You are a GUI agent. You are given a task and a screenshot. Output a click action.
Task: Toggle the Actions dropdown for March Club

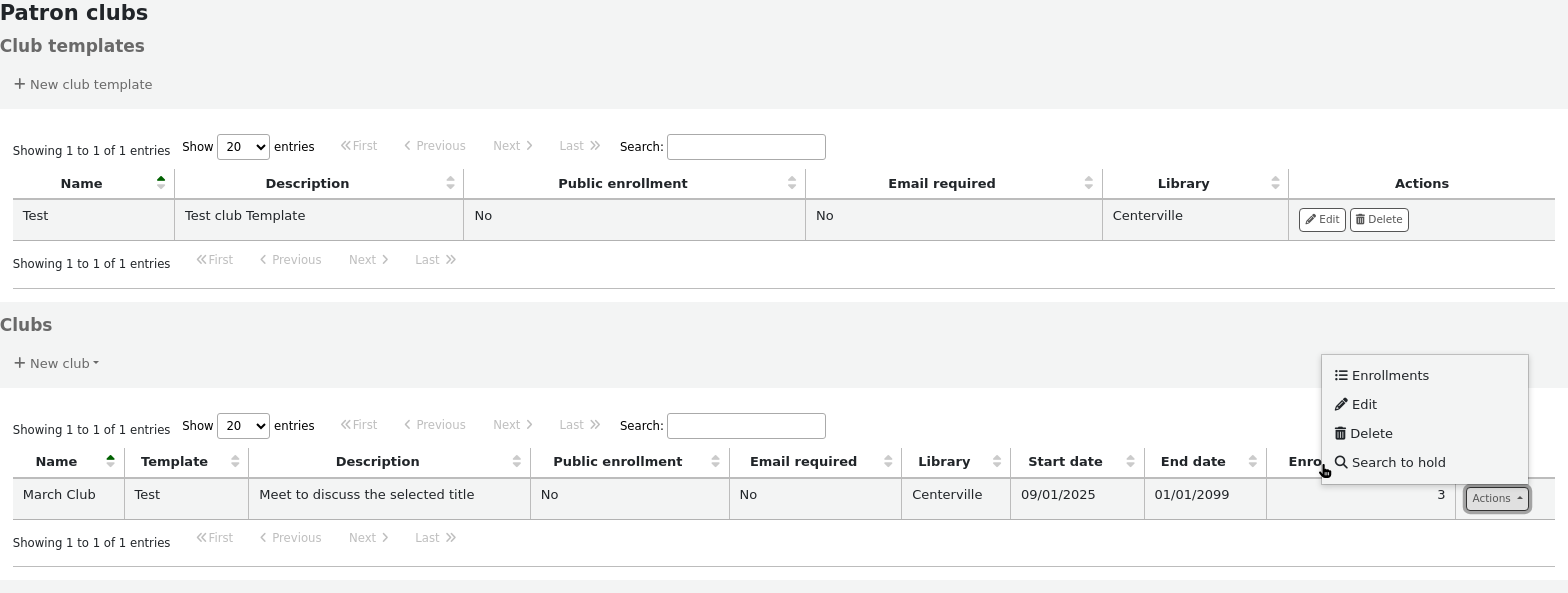[x=1496, y=498]
